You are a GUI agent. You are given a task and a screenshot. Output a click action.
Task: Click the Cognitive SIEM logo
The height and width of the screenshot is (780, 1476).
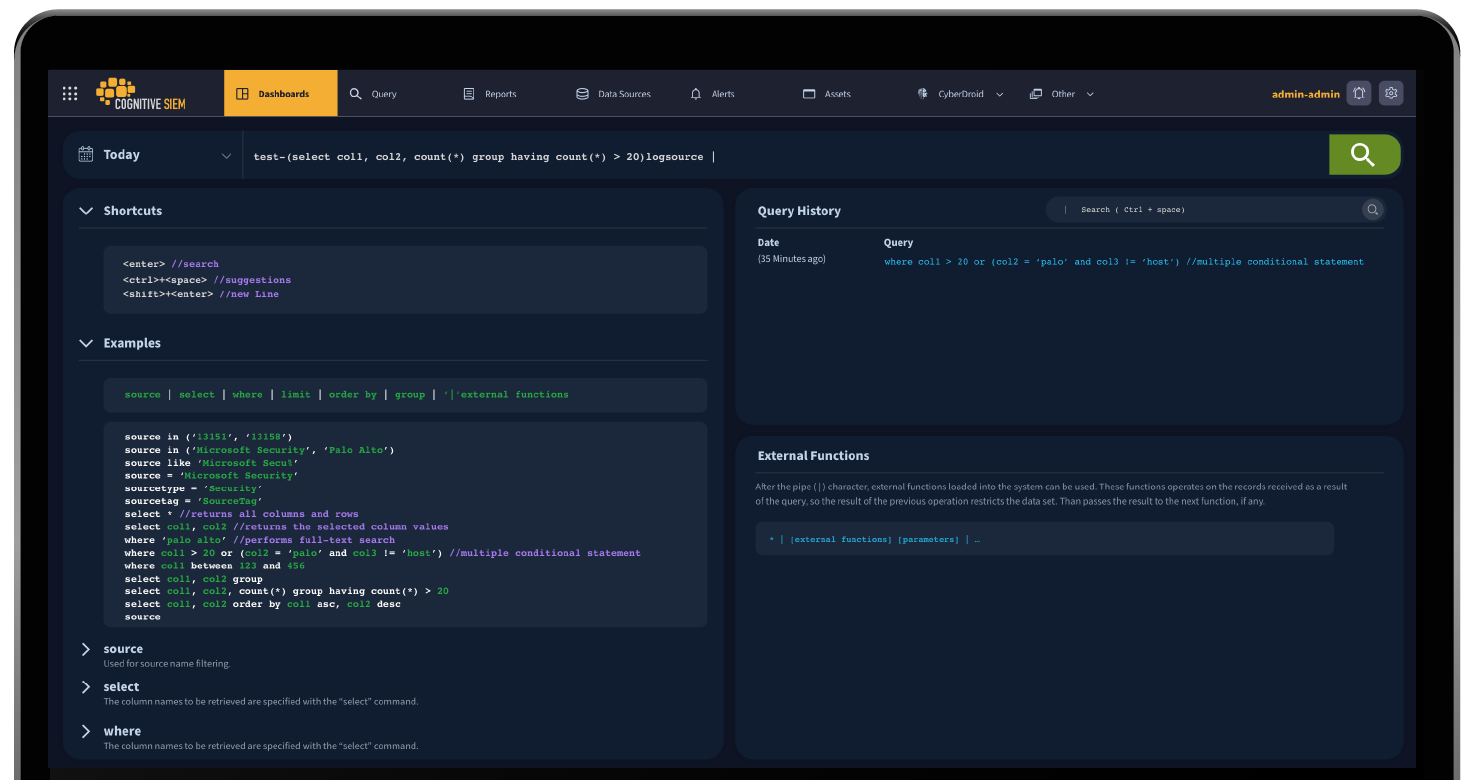pos(140,93)
